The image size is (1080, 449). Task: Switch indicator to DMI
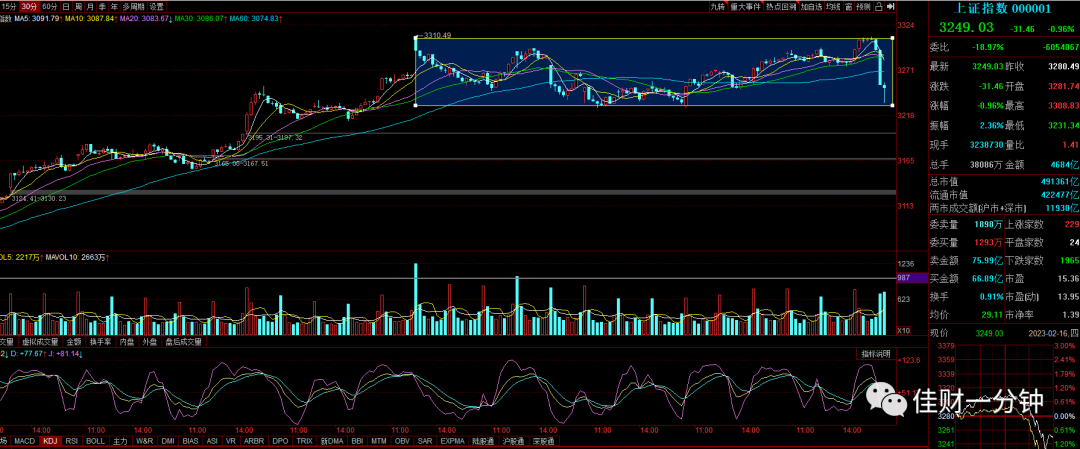(x=167, y=441)
